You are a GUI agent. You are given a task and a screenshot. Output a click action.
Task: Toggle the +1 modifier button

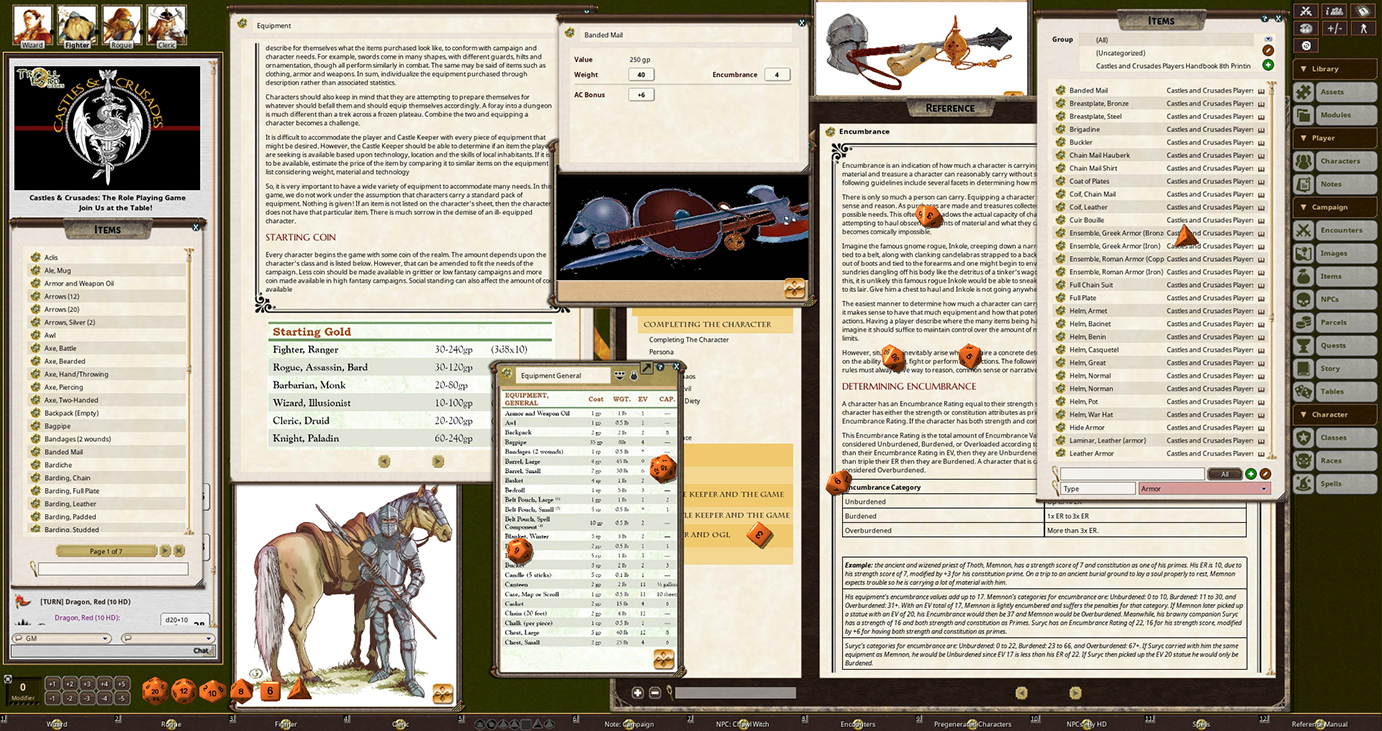[53, 684]
